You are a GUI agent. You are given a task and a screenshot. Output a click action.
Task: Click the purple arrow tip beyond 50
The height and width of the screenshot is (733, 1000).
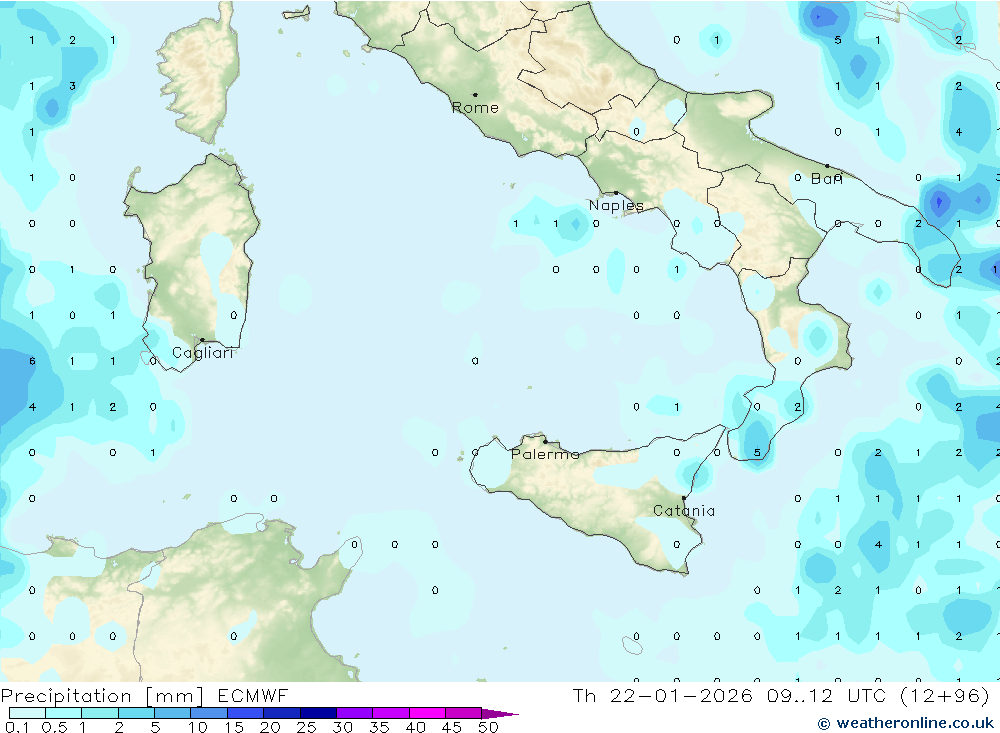(x=501, y=714)
